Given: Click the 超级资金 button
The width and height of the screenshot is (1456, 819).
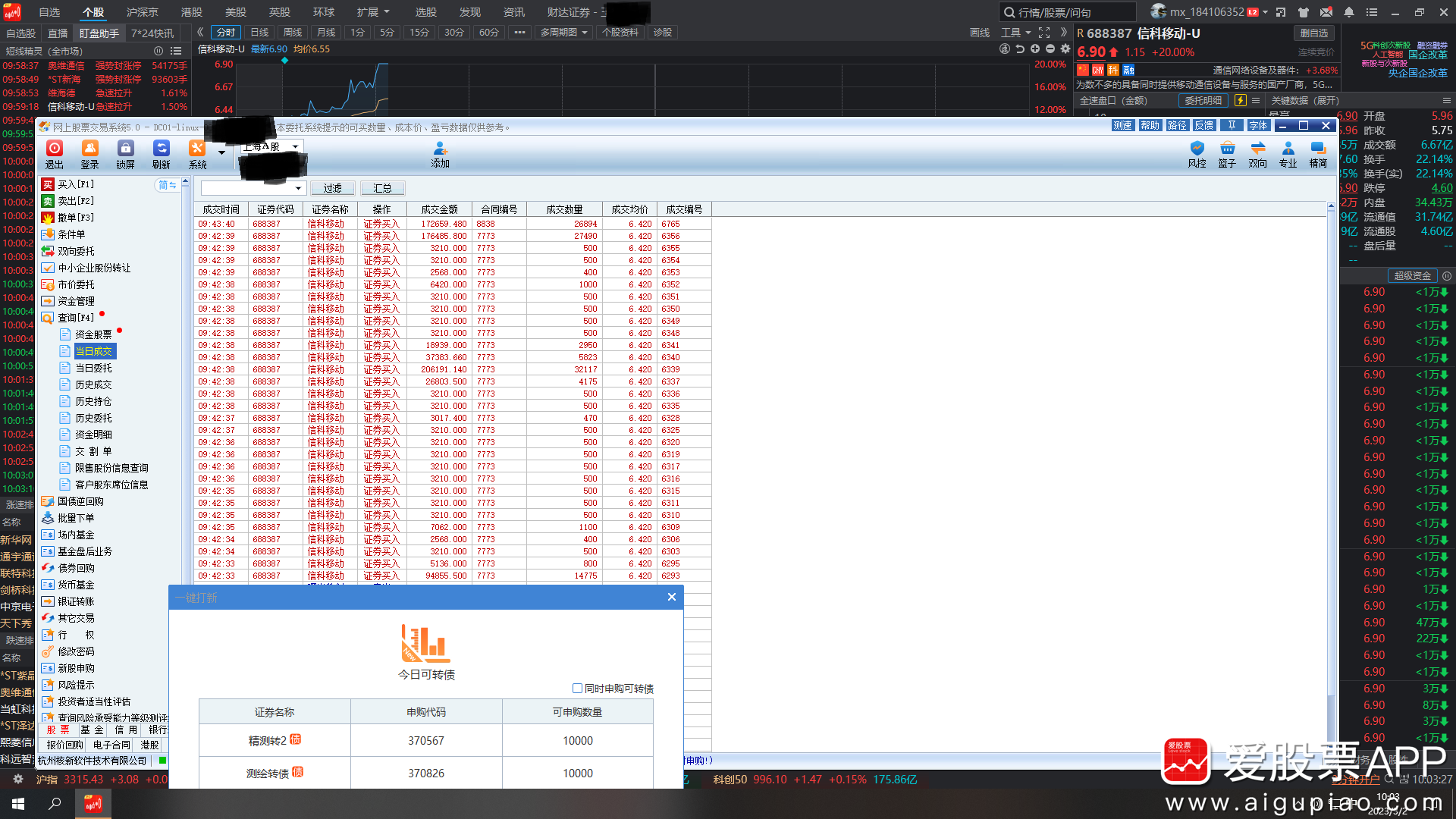Looking at the screenshot, I should coord(1412,275).
